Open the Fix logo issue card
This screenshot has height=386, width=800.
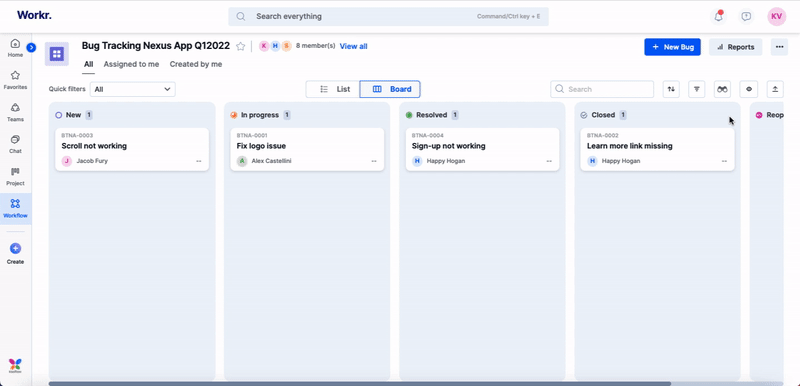(x=307, y=149)
